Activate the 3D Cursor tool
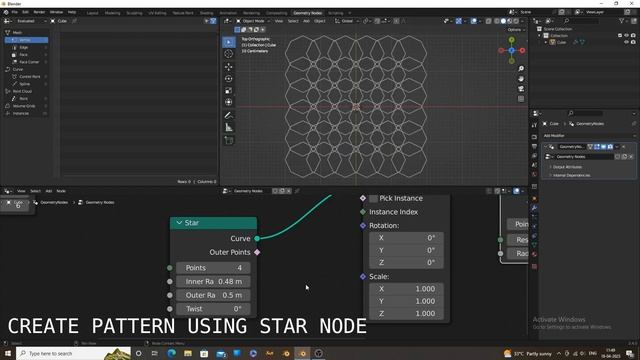 point(229,54)
